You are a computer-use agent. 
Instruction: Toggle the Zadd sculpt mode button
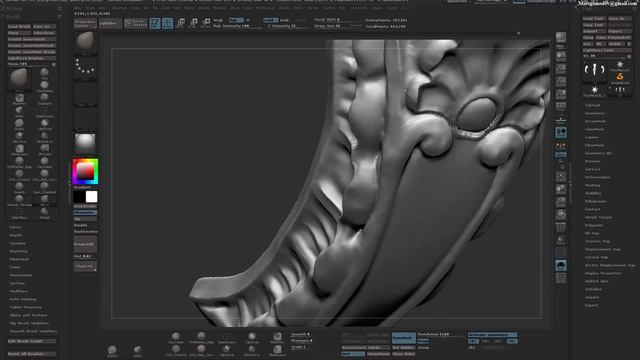coord(270,20)
